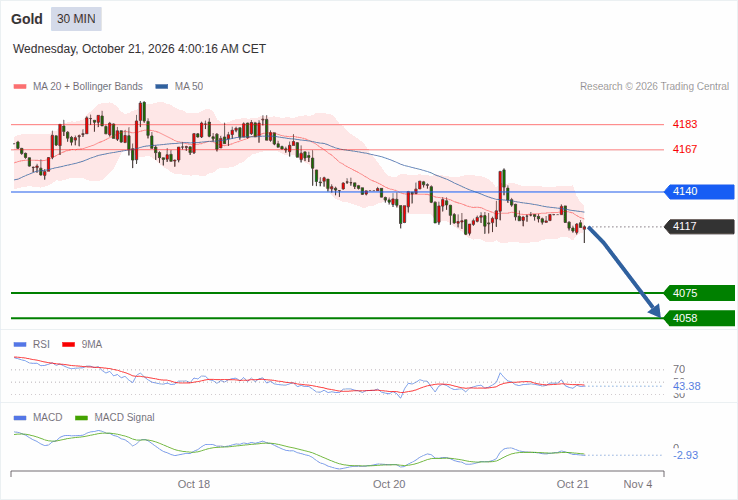Screen dimensions: 738x500
Task: Click the 30 MIN timeframe badge
Action: [x=76, y=19]
